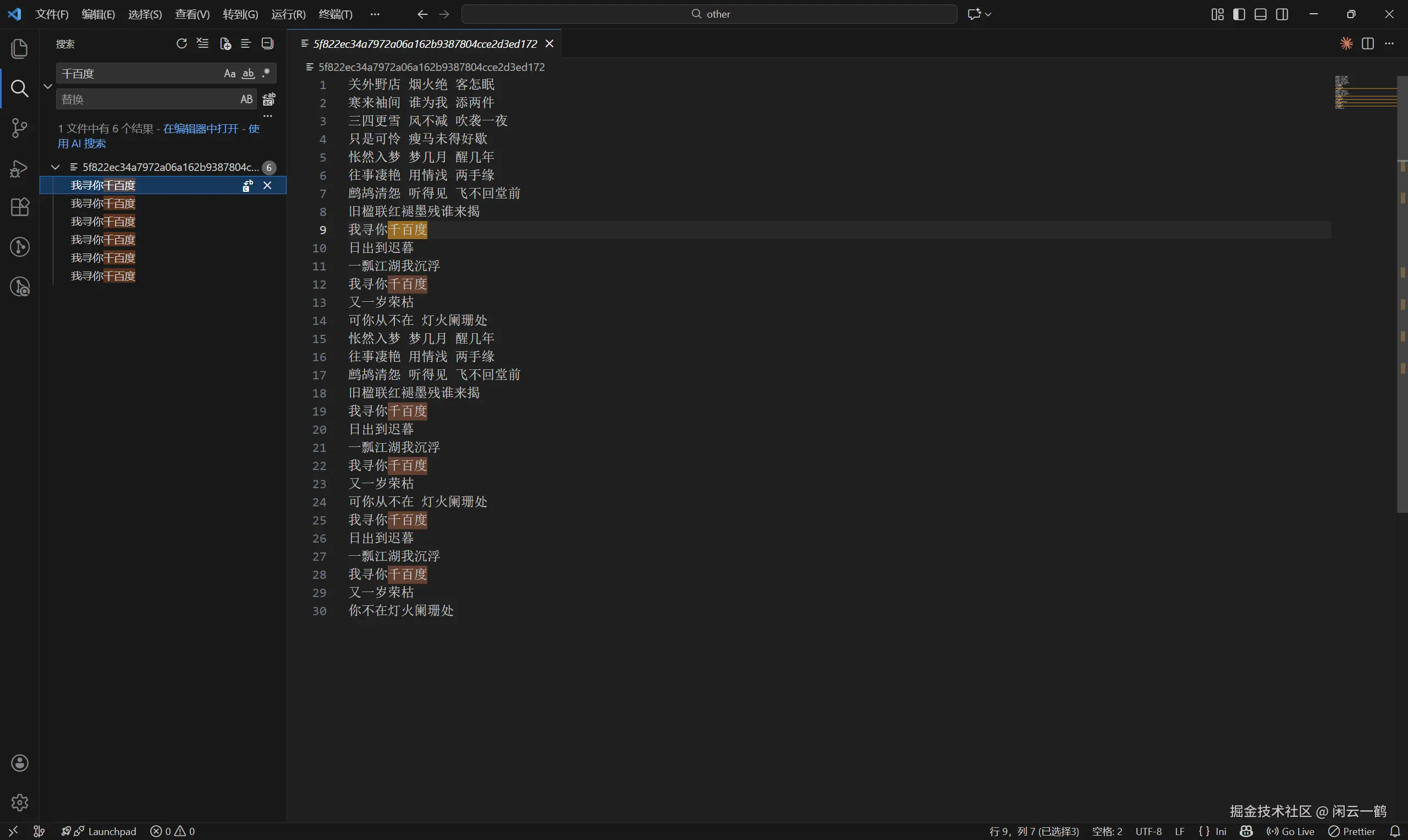Toggle Match Whole Word option

(x=248, y=74)
